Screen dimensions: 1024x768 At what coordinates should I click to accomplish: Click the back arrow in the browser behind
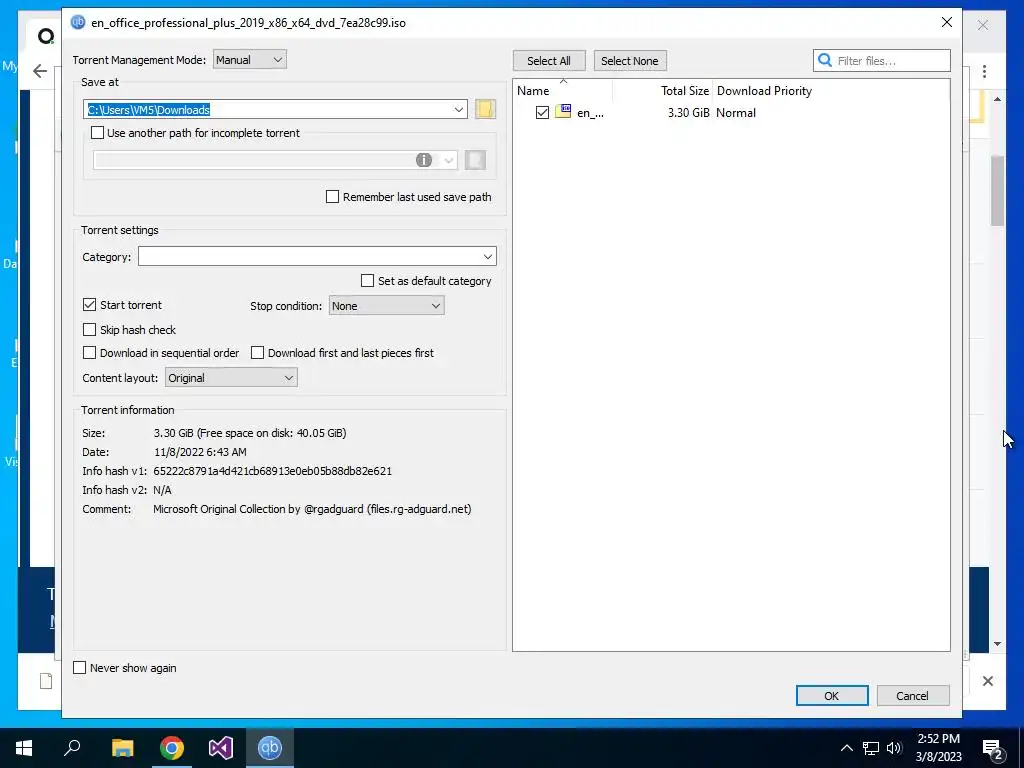pyautogui.click(x=40, y=71)
